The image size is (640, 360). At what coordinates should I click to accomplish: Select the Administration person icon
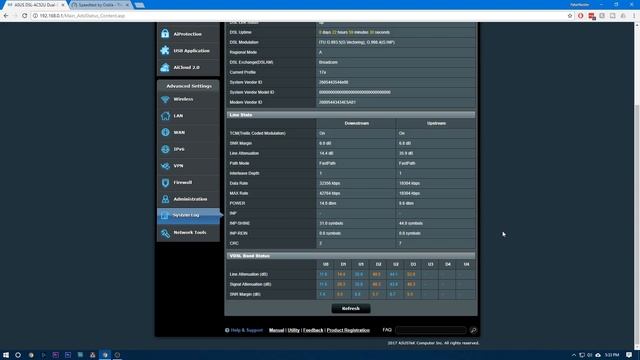[x=165, y=199]
